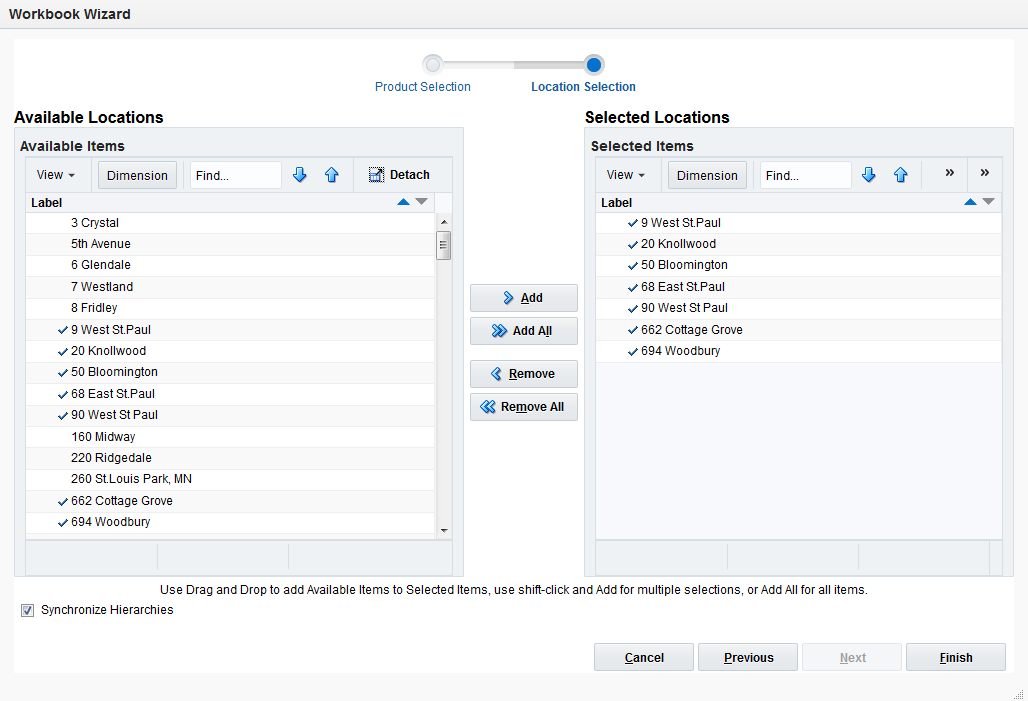Select 694 Woodbury in Available Items
1028x701 pixels.
tap(230, 522)
